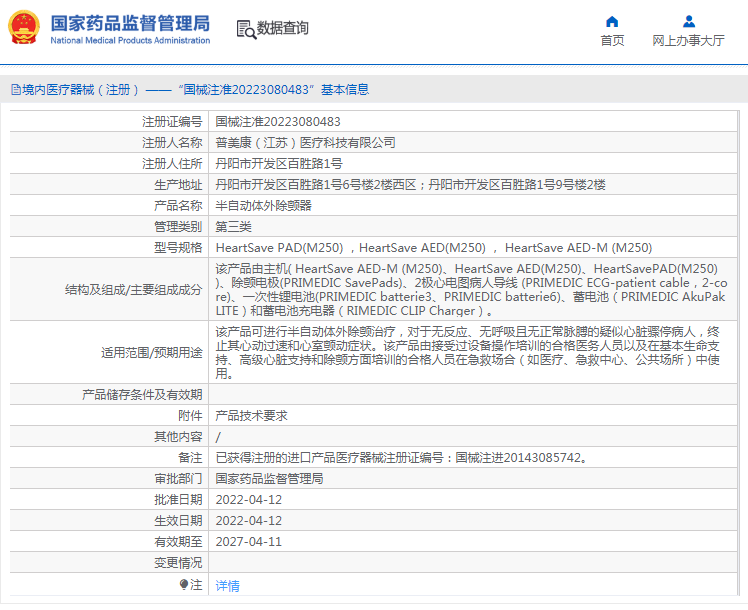Click the 数据查询 magnifier document icon
Screen dimensions: 748x610
[245, 29]
